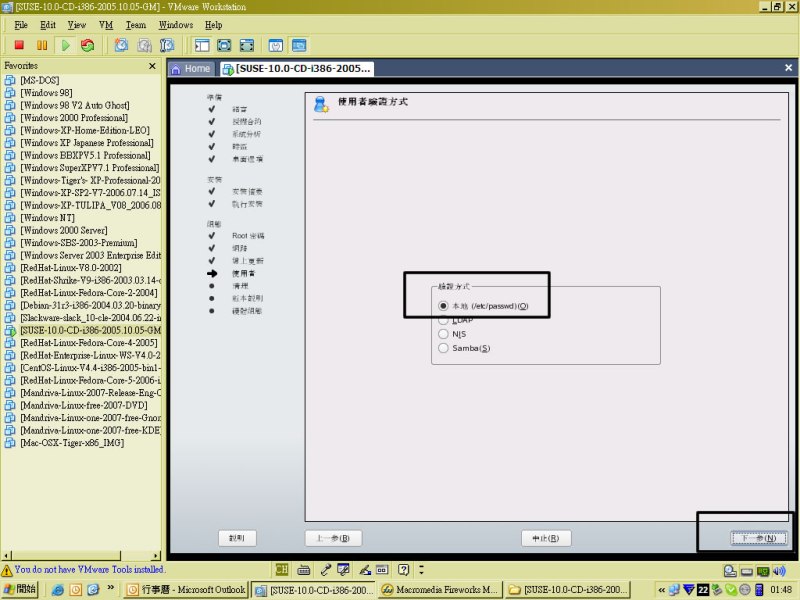Click the Full Screen toolbar icon

pyautogui.click(x=246, y=45)
